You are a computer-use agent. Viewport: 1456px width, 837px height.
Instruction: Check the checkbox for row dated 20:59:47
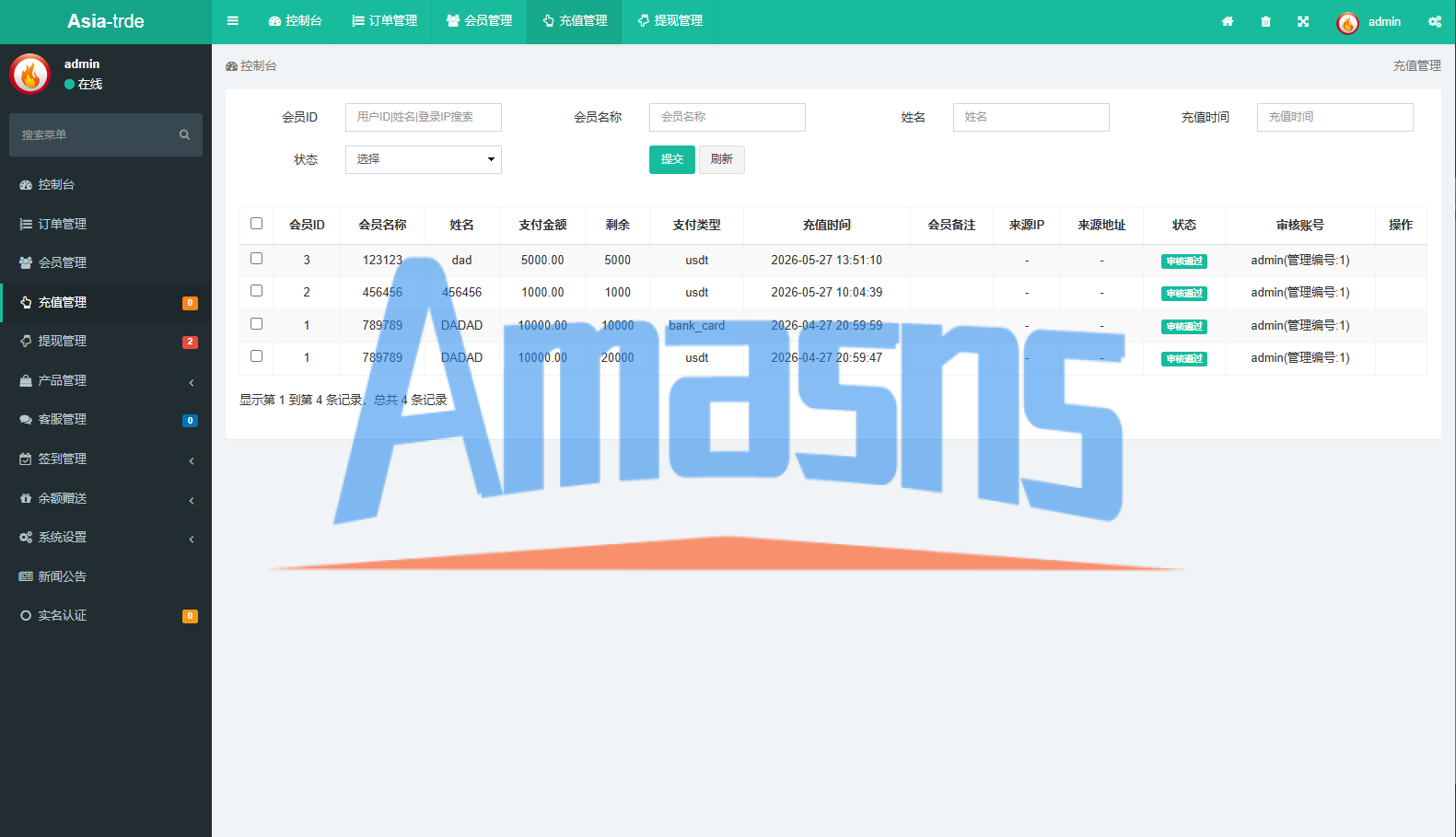(256, 355)
